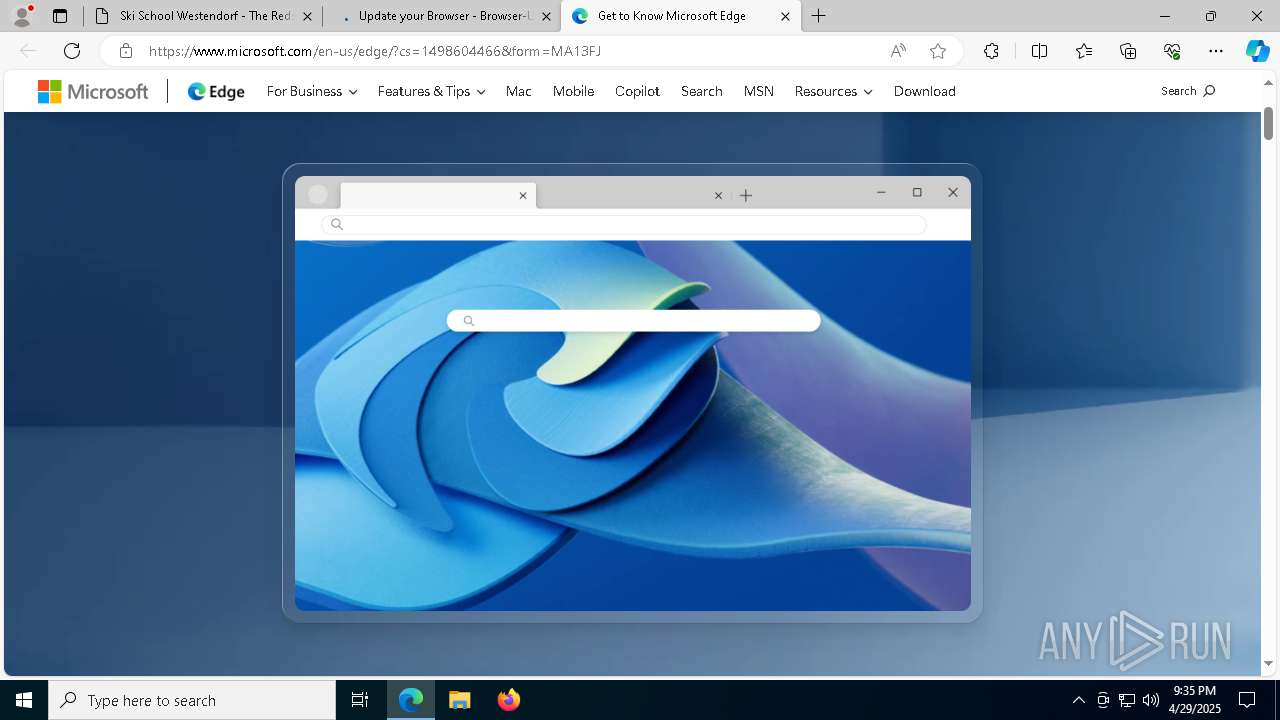Click the Edge illustration thumbnail
Image resolution: width=1280 pixels, height=720 pixels.
click(x=632, y=393)
